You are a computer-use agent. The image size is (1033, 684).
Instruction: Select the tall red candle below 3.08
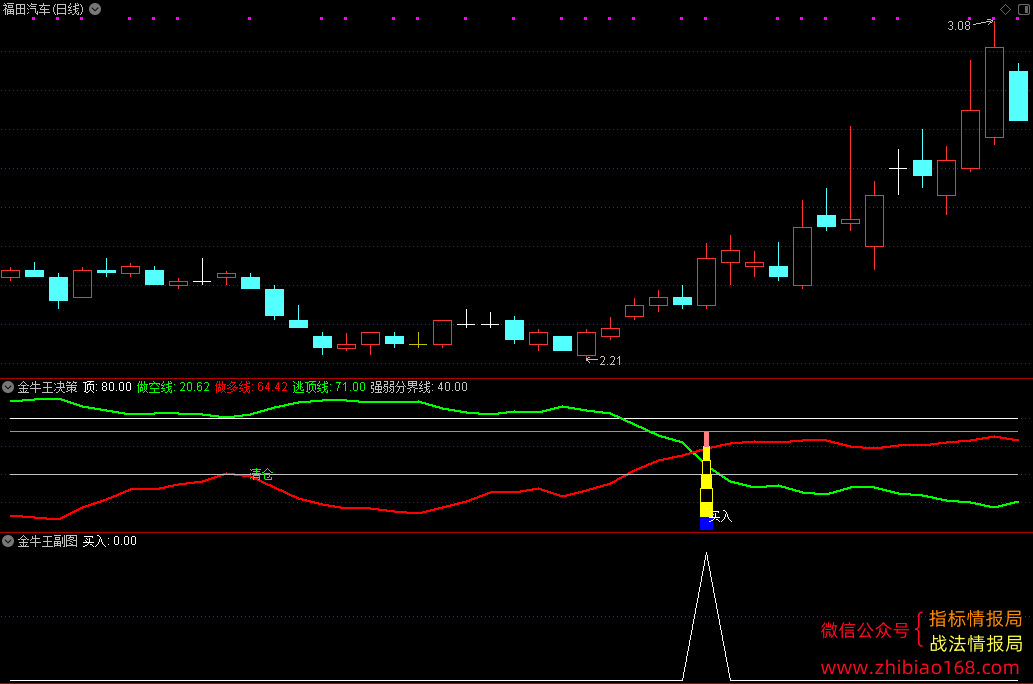click(x=994, y=92)
